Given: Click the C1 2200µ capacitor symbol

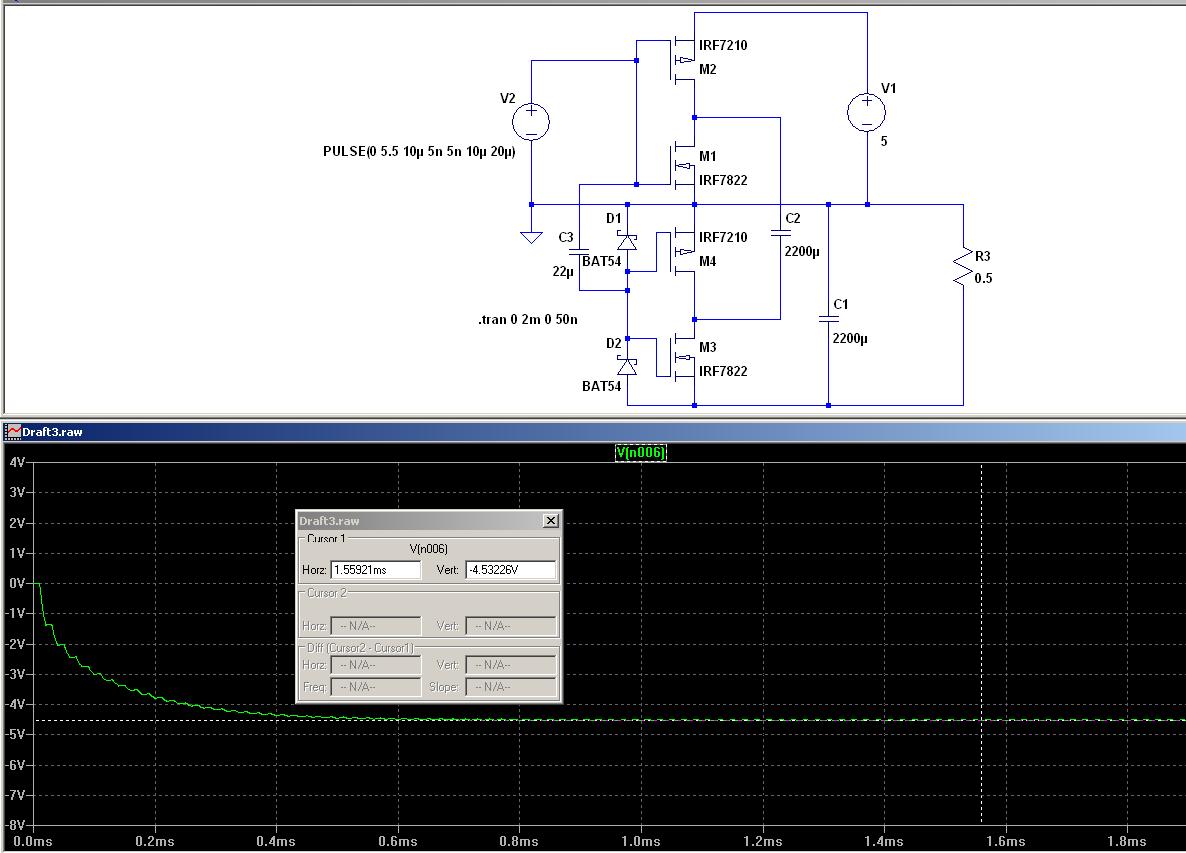Looking at the screenshot, I should pos(828,319).
